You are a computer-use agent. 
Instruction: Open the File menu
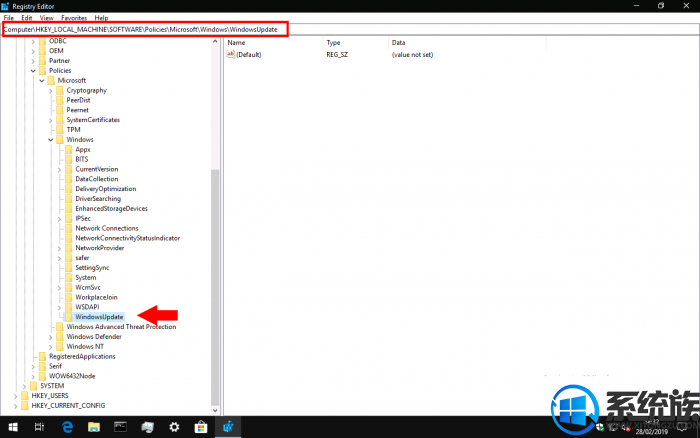(8, 18)
